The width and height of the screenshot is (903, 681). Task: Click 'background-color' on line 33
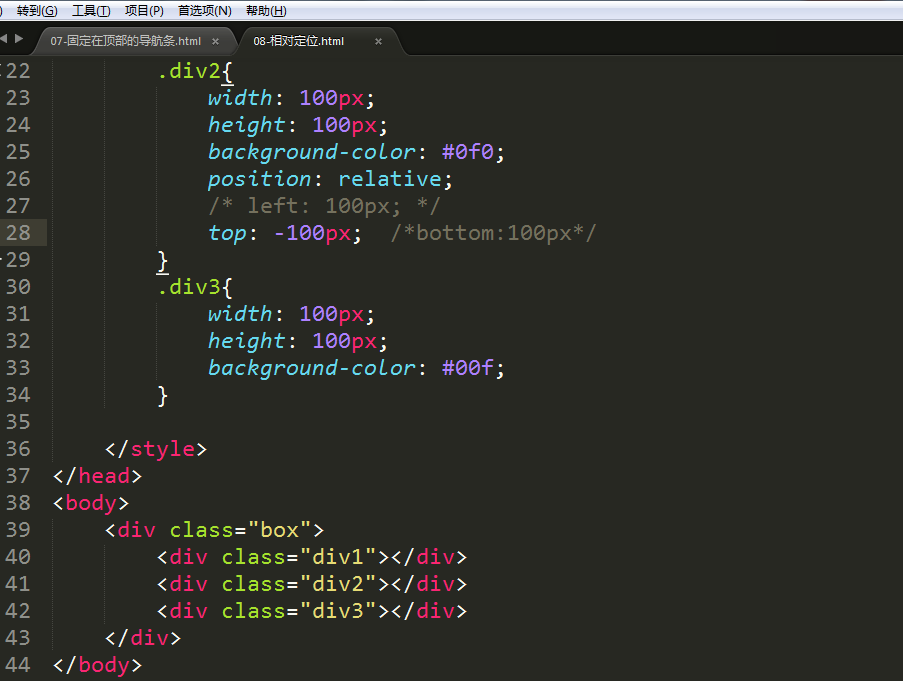311,368
